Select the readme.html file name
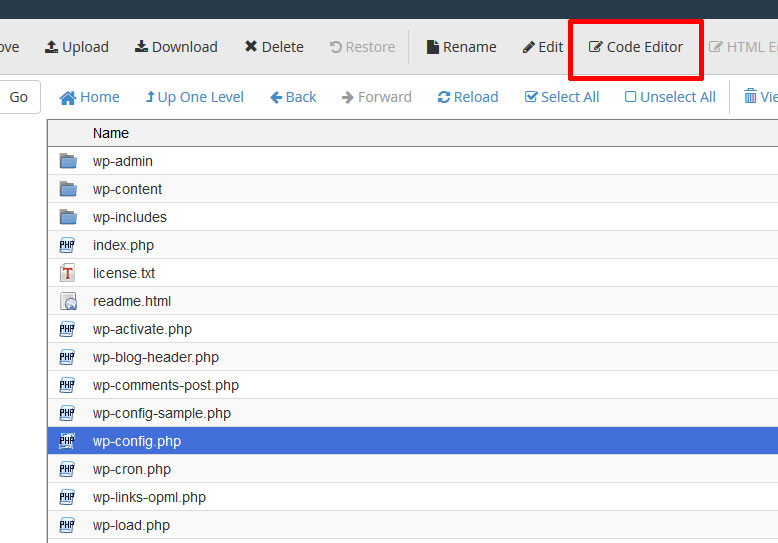 [132, 301]
